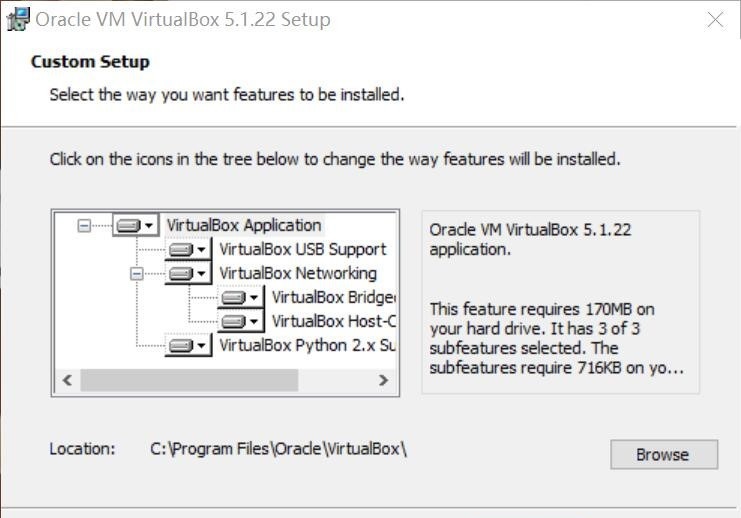Select the VirtualBox Application tree label
This screenshot has width=741, height=518.
(243, 226)
